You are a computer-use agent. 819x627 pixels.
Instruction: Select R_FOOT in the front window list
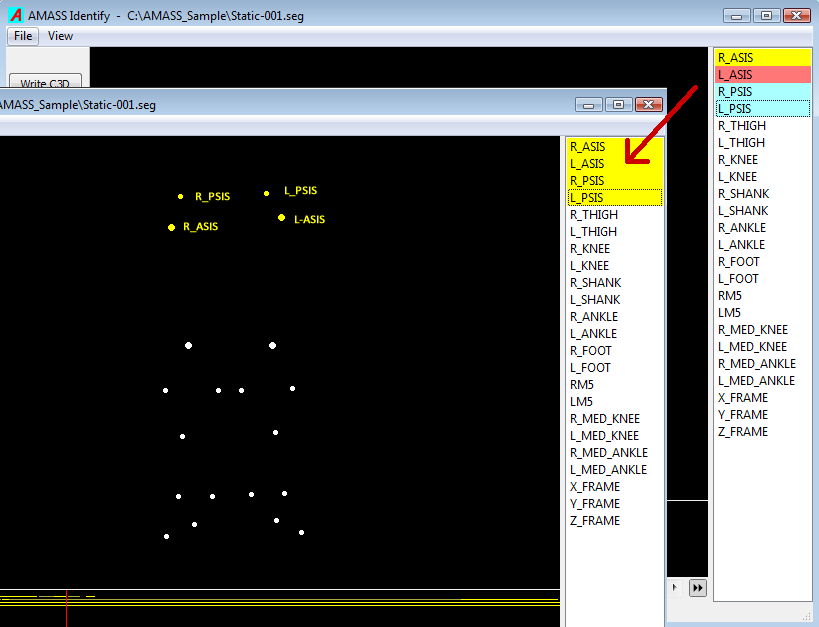tap(615, 350)
